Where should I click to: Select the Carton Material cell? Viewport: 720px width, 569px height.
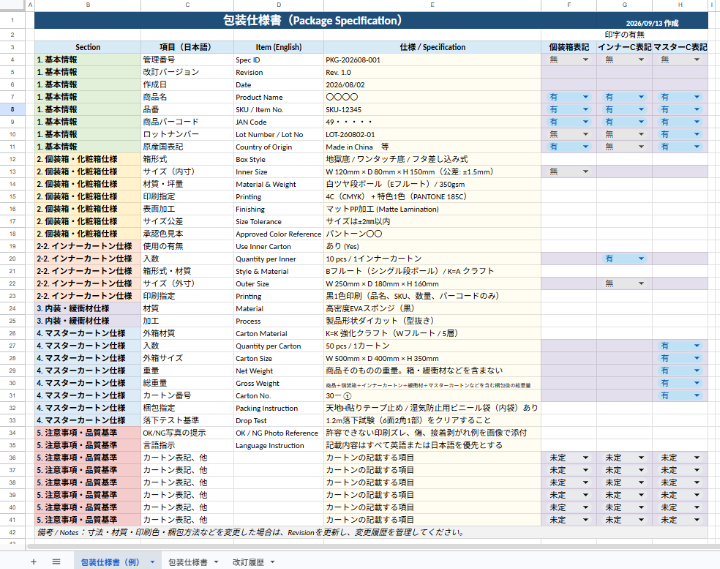pyautogui.click(x=278, y=333)
